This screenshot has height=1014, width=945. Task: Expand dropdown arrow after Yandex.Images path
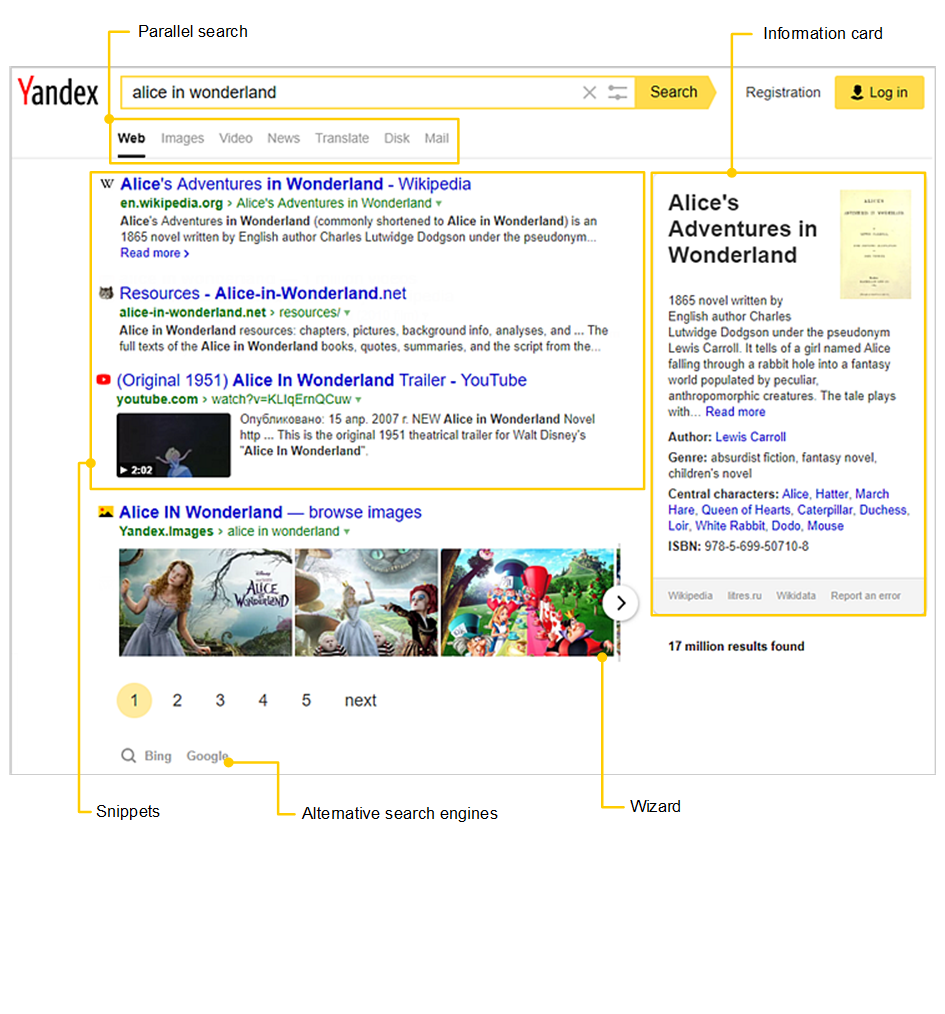click(x=347, y=532)
